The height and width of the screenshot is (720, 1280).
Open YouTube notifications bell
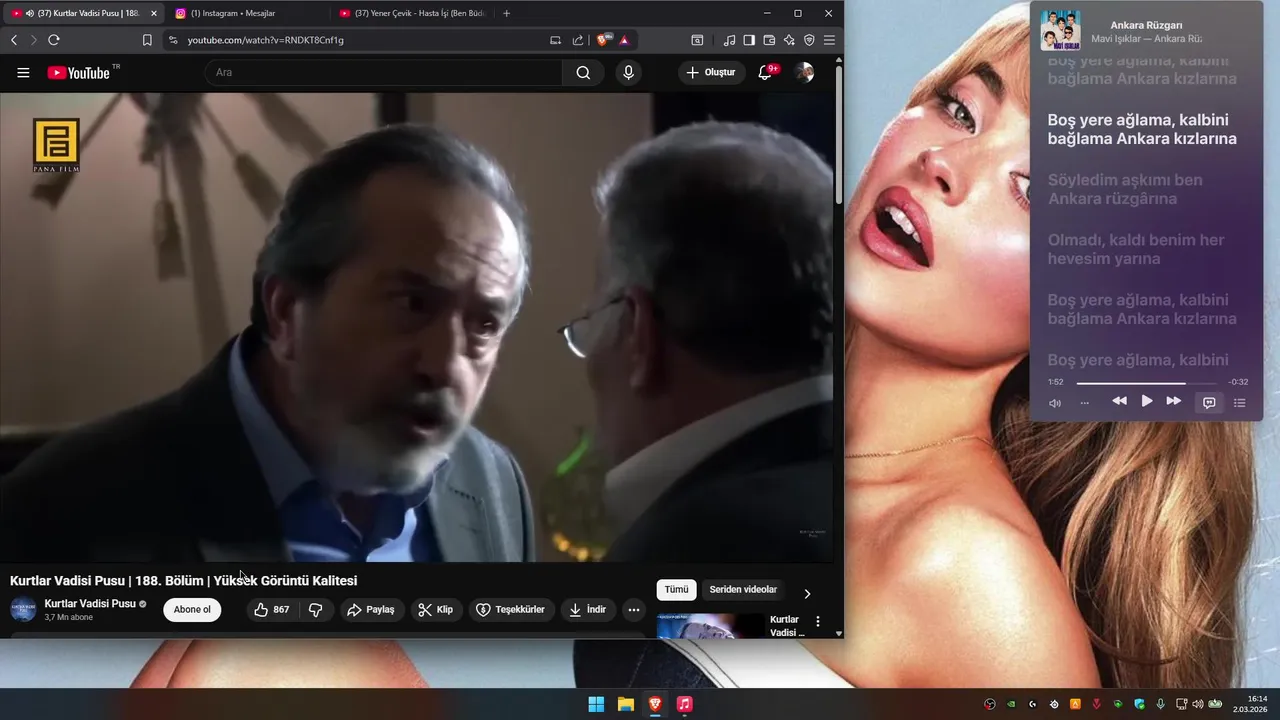[765, 72]
